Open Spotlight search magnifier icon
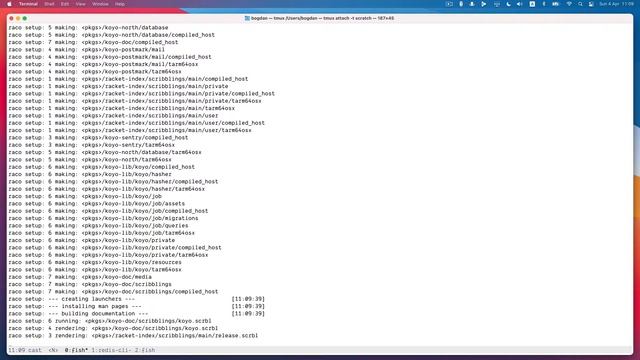Screen dimensions: 640x360 [580, 4]
